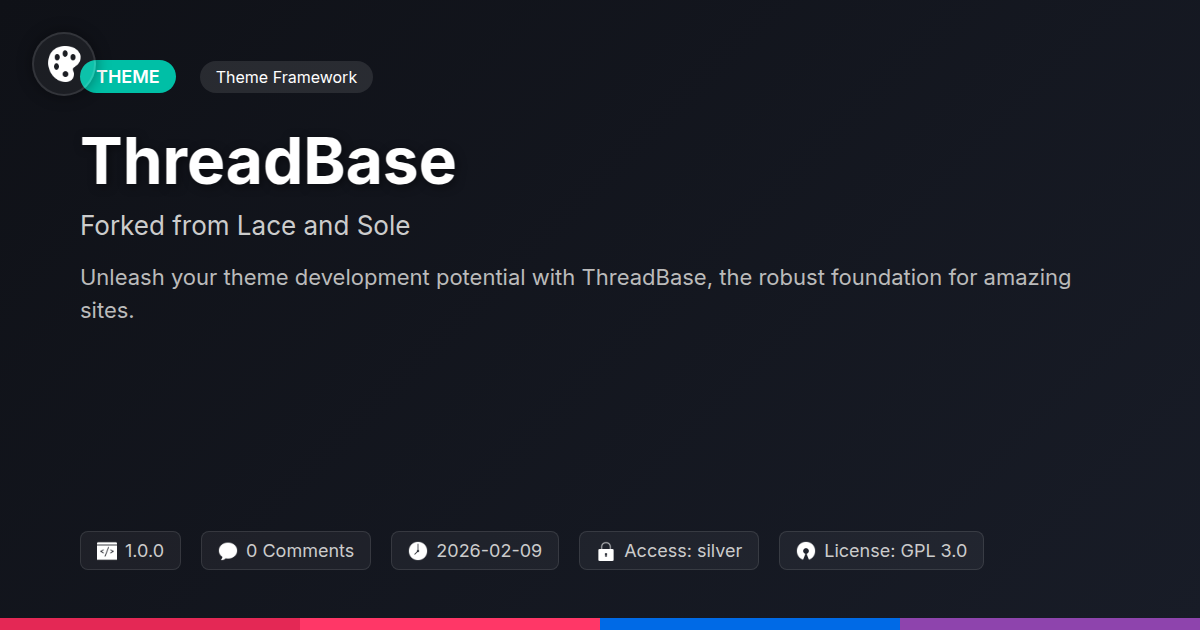The height and width of the screenshot is (630, 1200).
Task: Open the License: GPL 3.0 badge
Action: point(881,551)
